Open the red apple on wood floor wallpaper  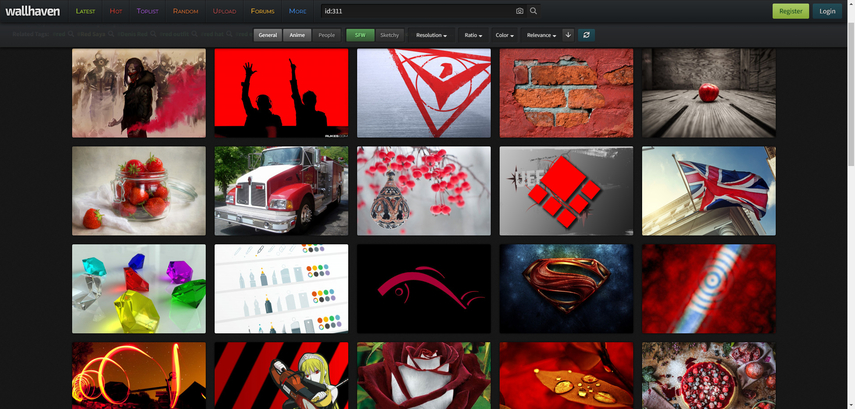[x=709, y=93]
